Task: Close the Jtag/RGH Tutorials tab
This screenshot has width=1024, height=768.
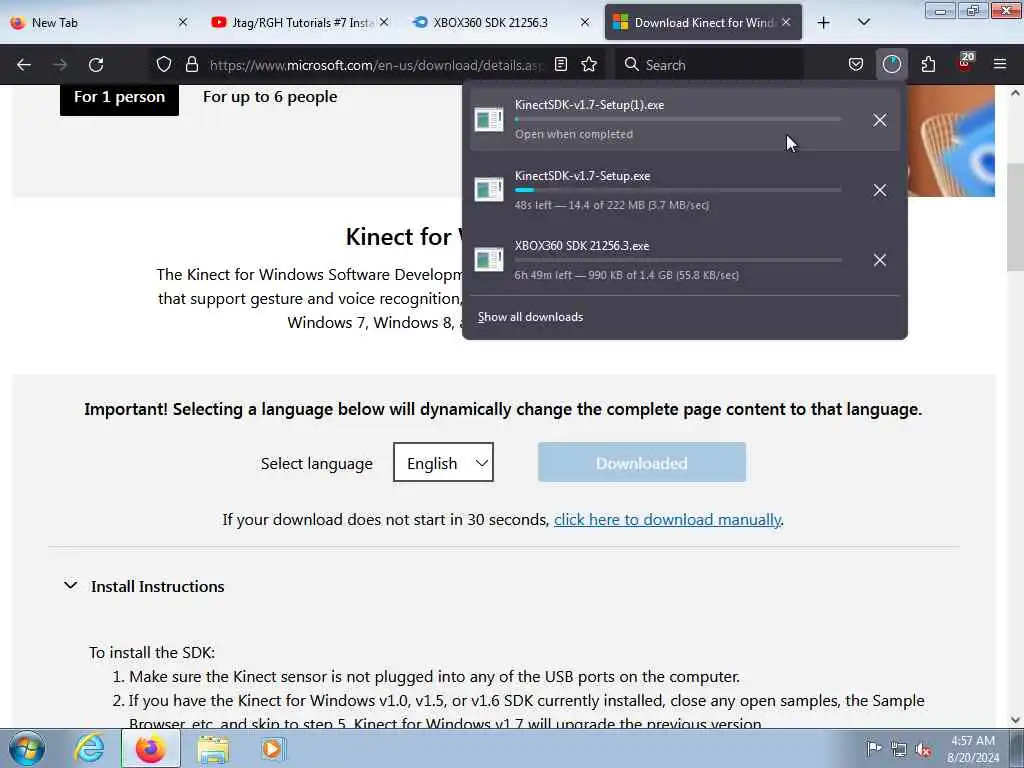Action: point(384,22)
